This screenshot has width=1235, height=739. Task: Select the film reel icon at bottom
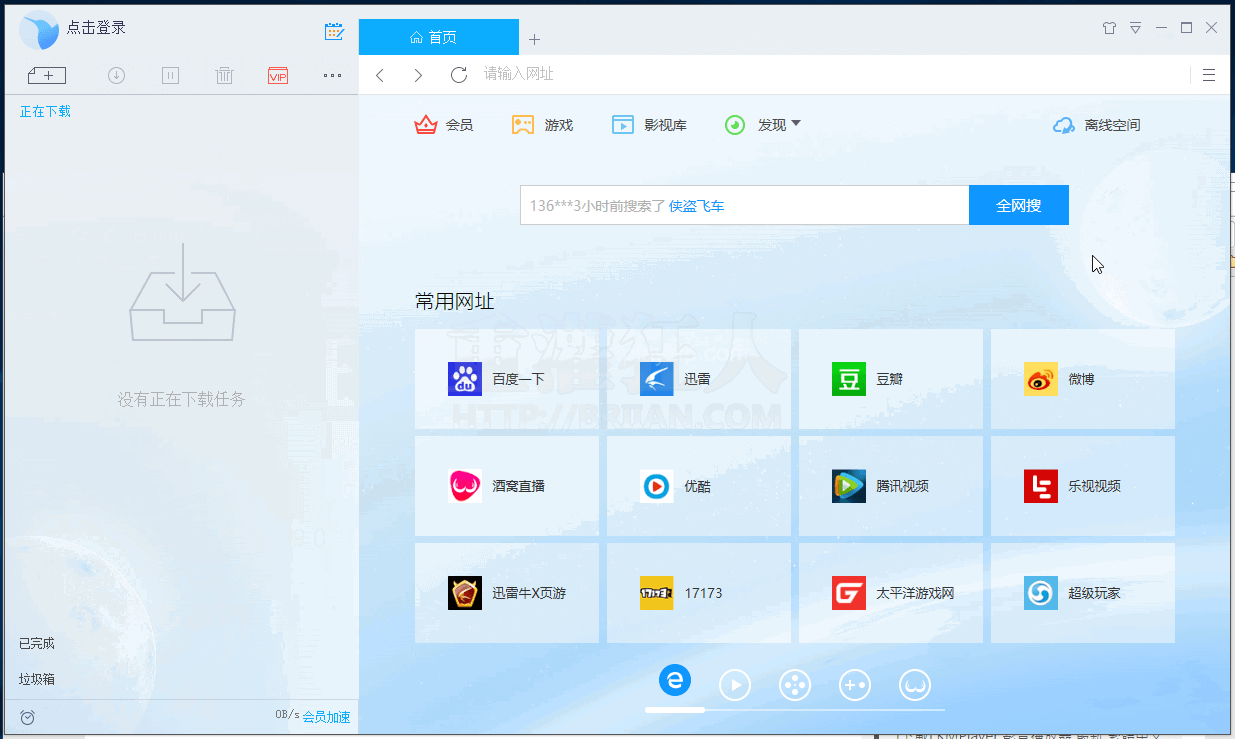pos(795,685)
